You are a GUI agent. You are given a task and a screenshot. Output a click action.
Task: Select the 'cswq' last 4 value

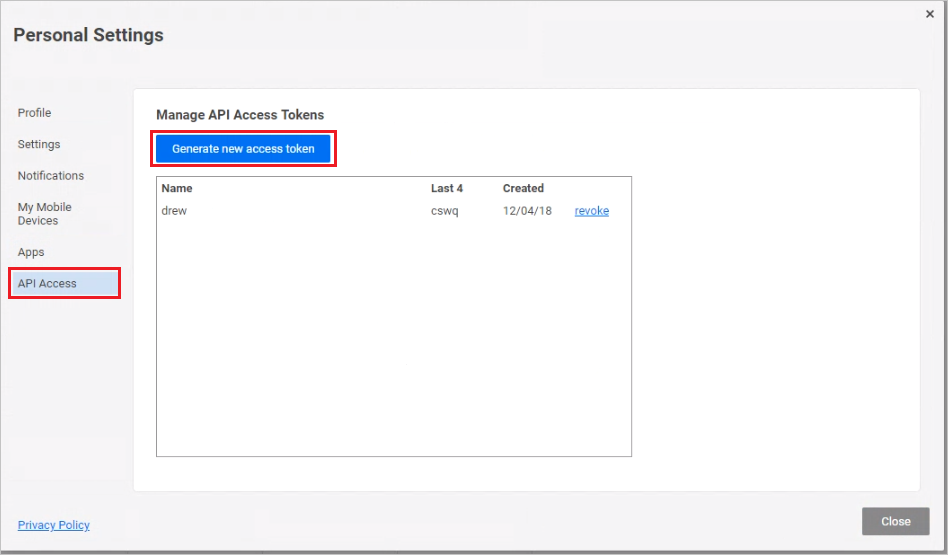click(444, 211)
